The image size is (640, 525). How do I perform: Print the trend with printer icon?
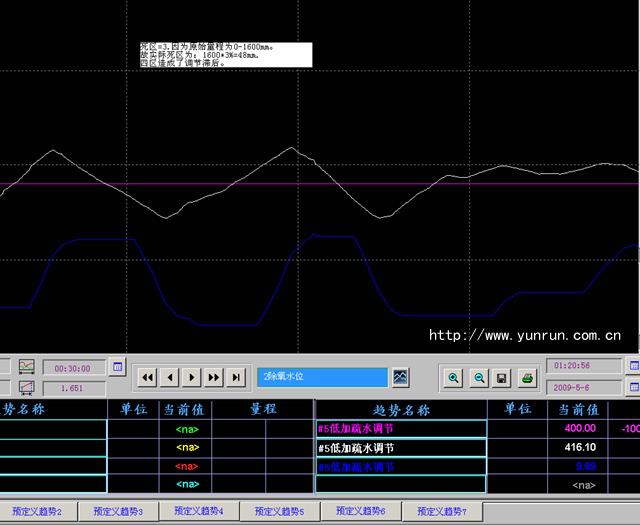tap(527, 377)
